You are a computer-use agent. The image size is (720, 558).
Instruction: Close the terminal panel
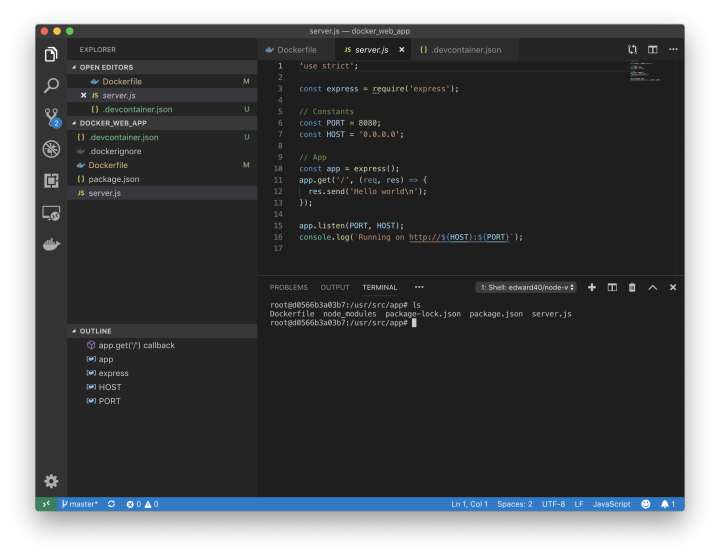(673, 287)
